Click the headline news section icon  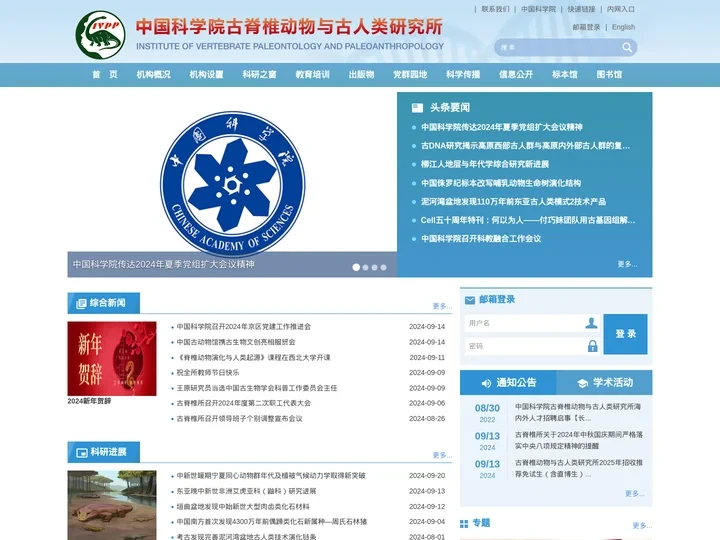pos(417,108)
